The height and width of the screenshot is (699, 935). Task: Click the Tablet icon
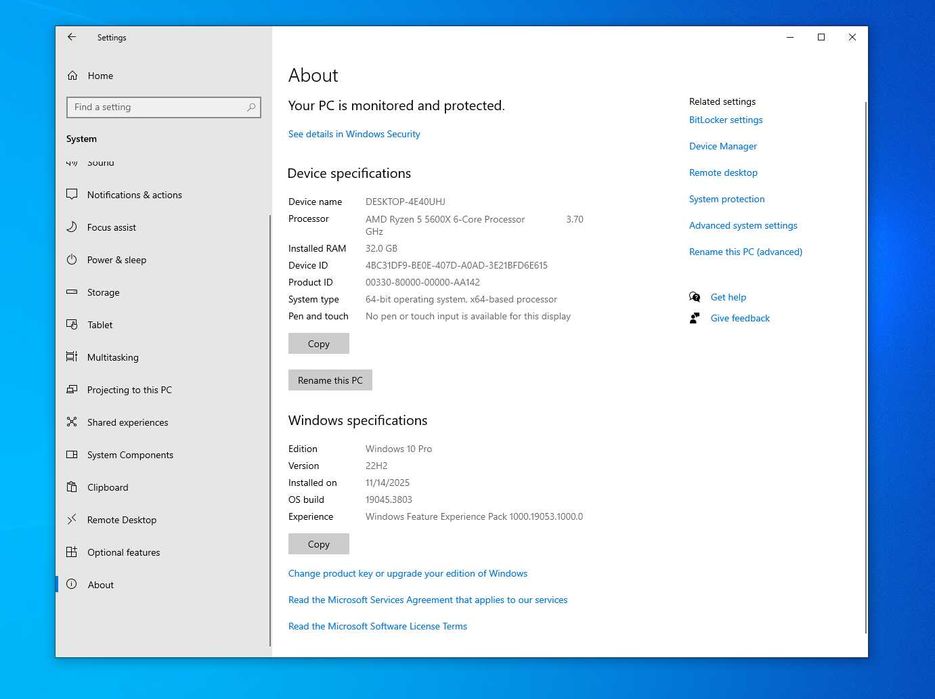tap(72, 324)
